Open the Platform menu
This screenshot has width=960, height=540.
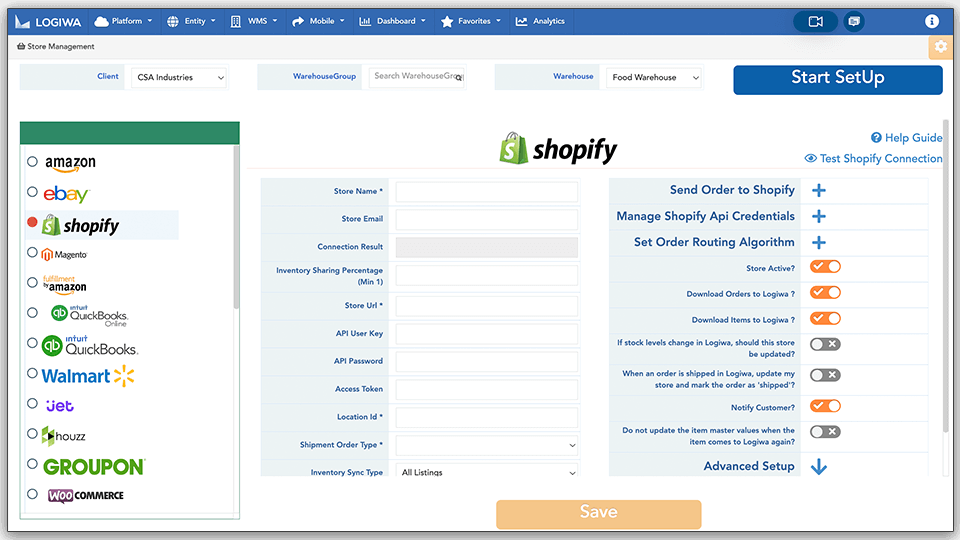123,21
